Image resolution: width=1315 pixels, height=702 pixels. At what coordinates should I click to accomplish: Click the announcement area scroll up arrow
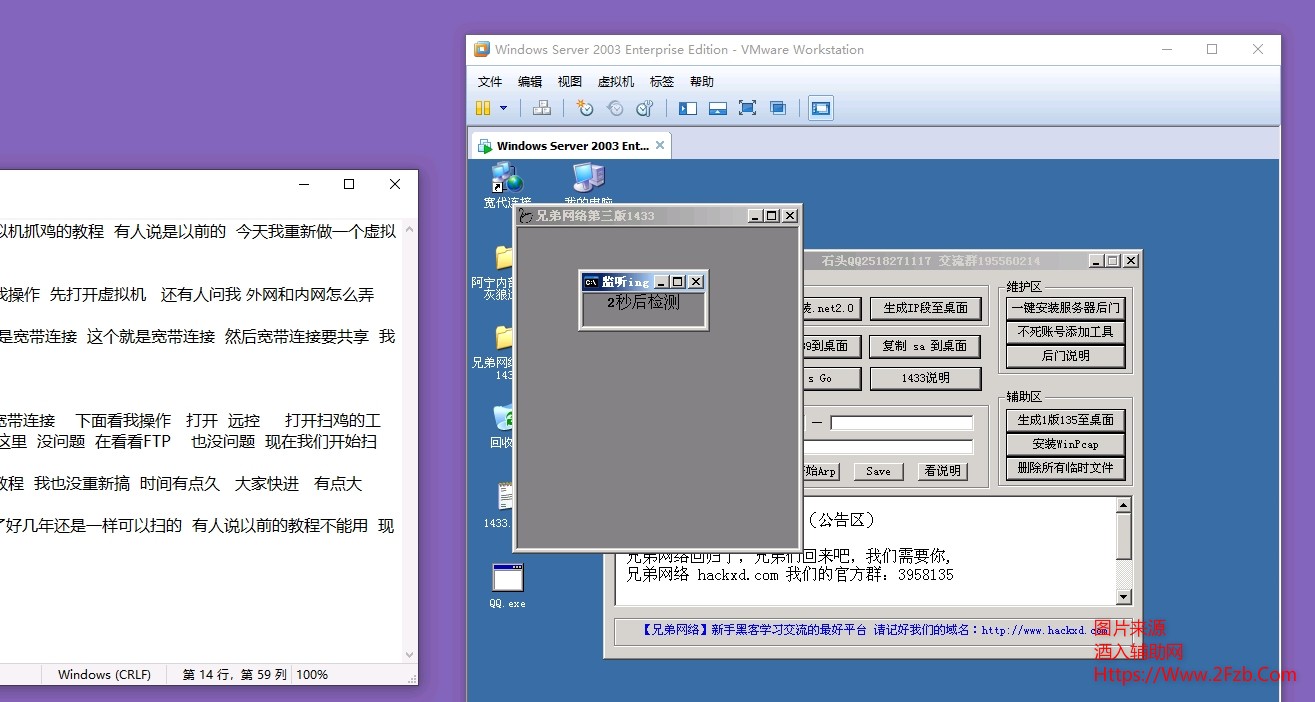tap(1124, 506)
